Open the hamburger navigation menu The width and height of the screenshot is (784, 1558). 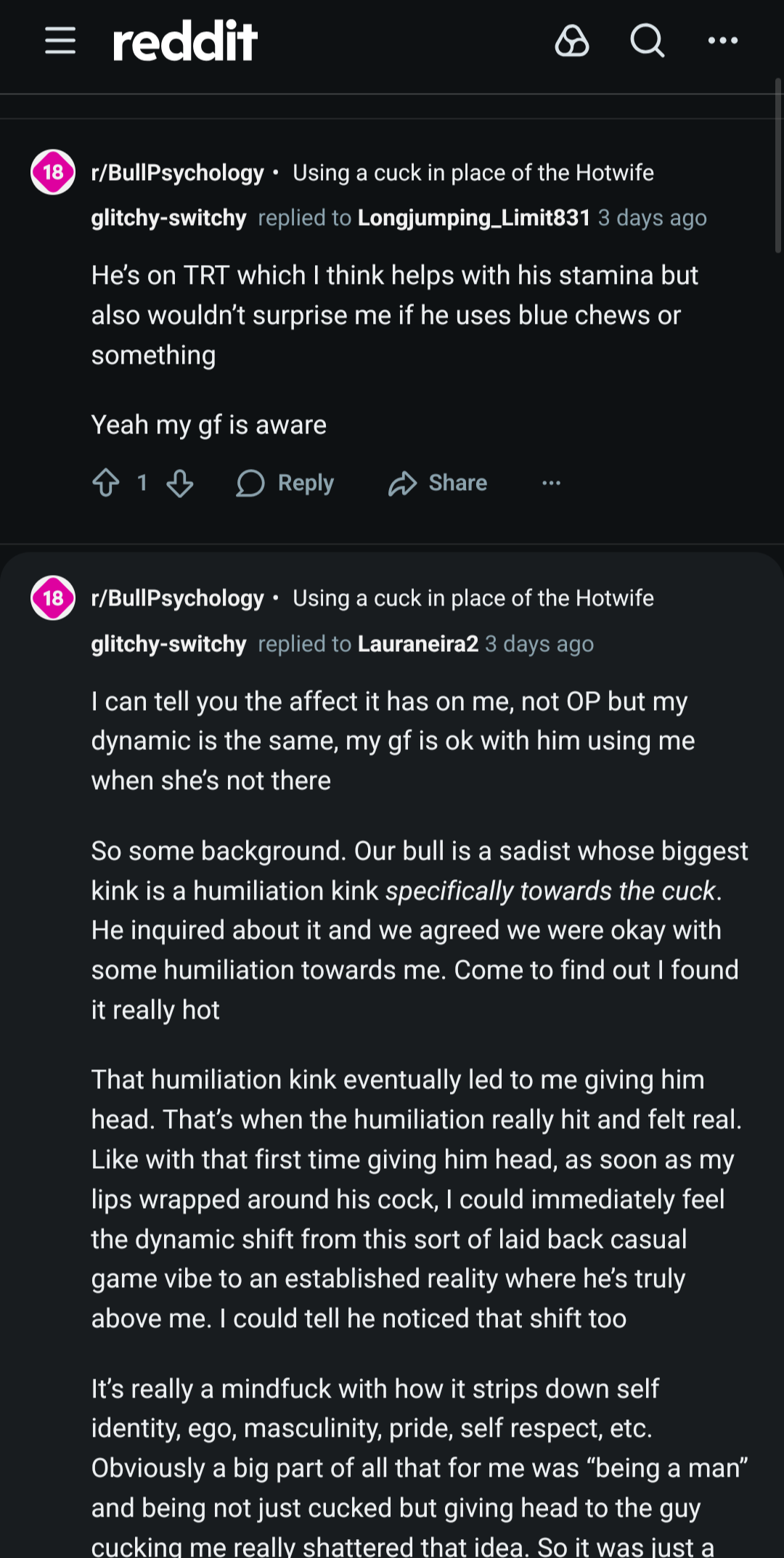[60, 41]
